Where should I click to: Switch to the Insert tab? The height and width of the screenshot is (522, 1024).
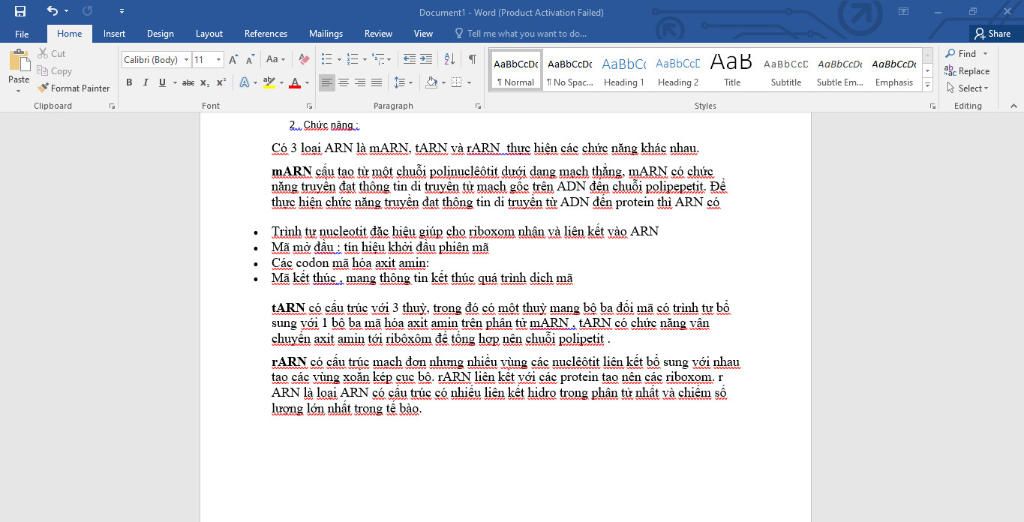click(114, 34)
